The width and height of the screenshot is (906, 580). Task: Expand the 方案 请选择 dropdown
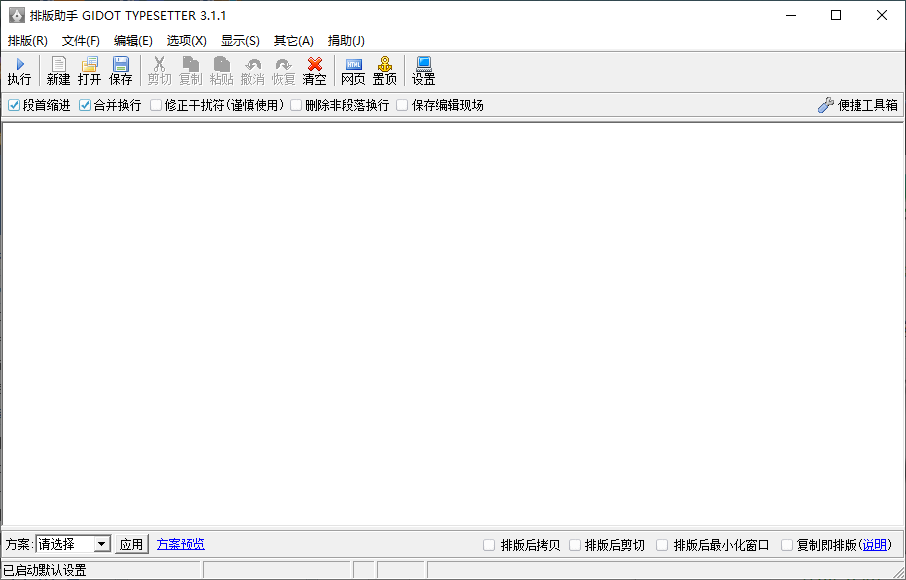[x=102, y=544]
